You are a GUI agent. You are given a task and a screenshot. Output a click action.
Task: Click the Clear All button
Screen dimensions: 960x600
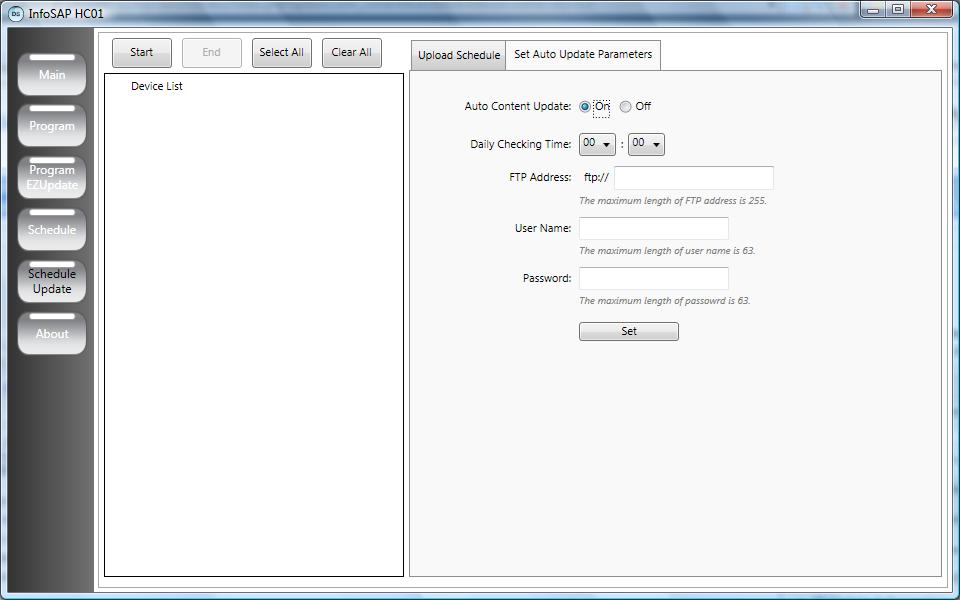(352, 53)
